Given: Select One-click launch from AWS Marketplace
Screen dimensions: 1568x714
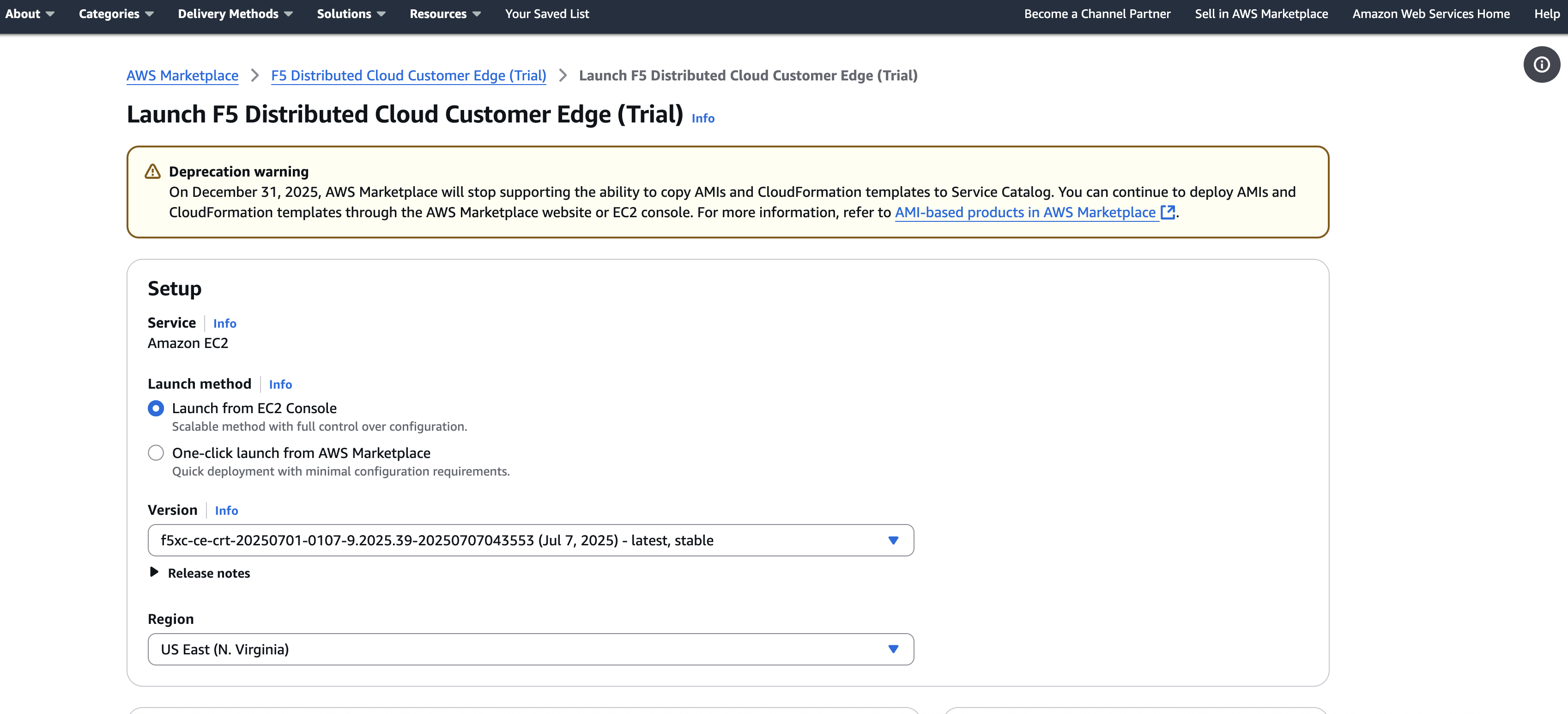Looking at the screenshot, I should (x=156, y=452).
